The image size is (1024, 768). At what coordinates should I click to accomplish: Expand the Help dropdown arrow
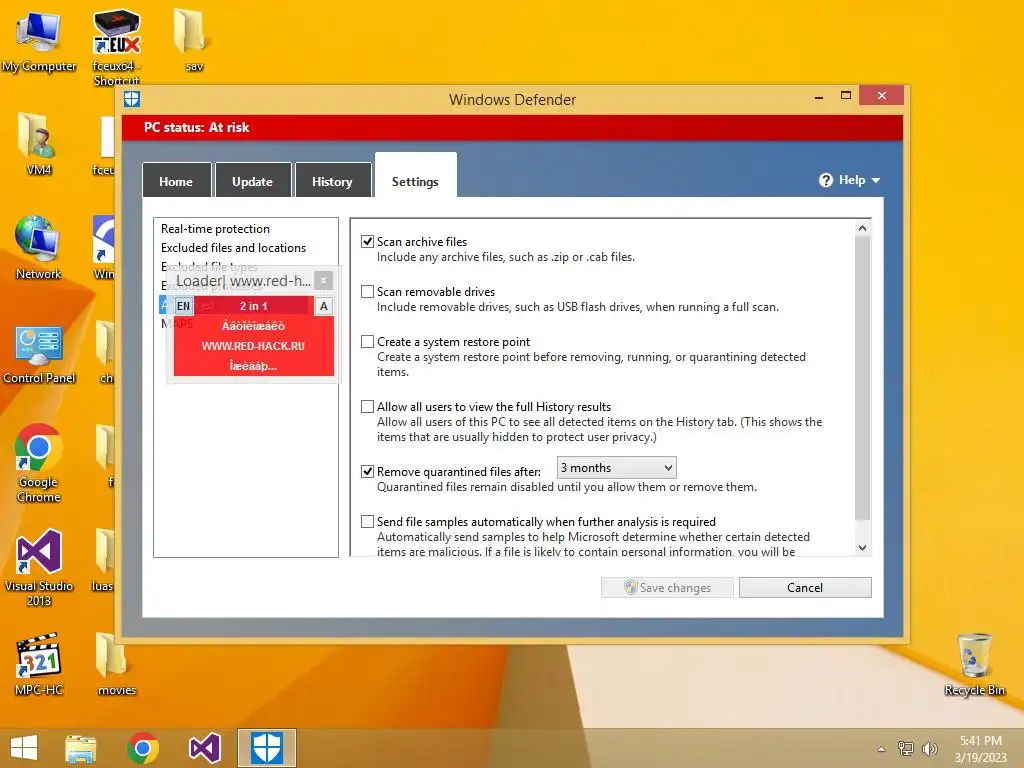coord(876,180)
